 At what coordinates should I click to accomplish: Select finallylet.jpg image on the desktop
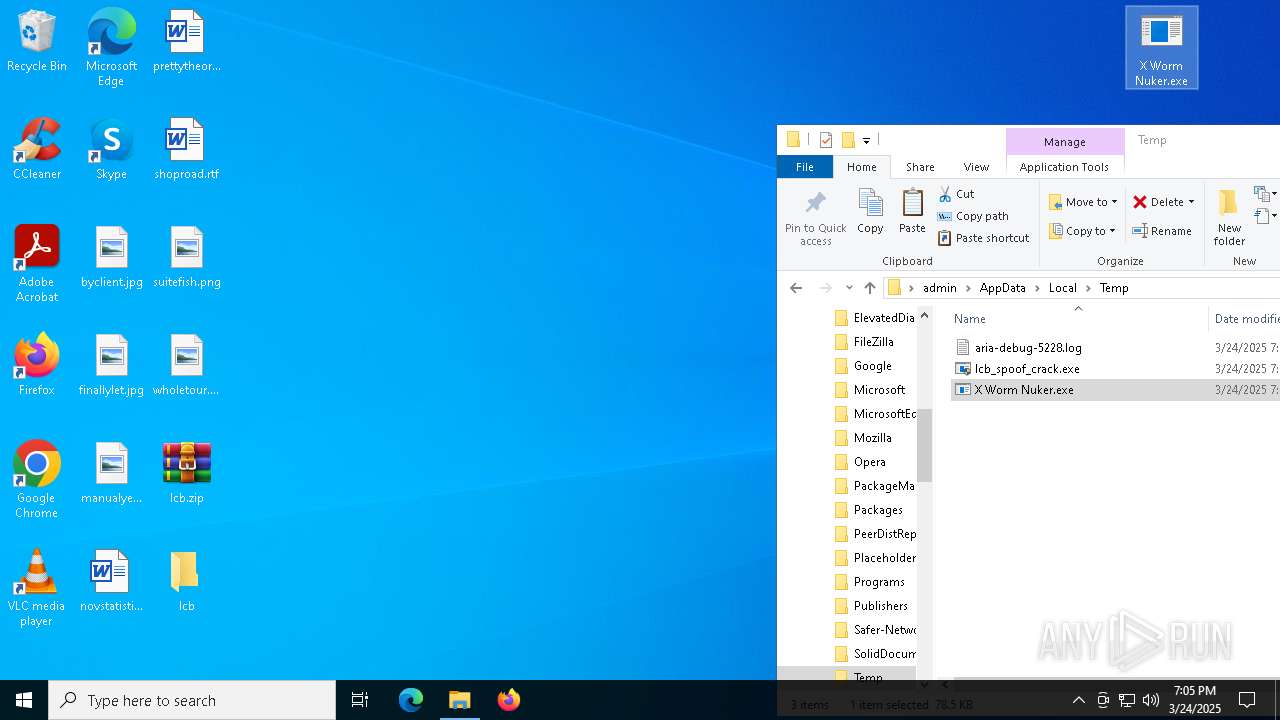(x=111, y=365)
